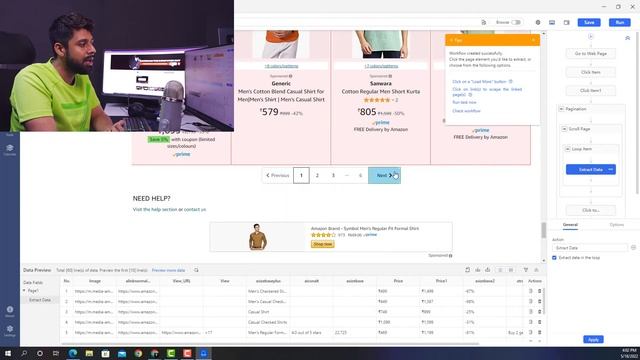Copy data row 2 using Actions icon
Viewport: 640px width, 360px height.
(x=530, y=301)
